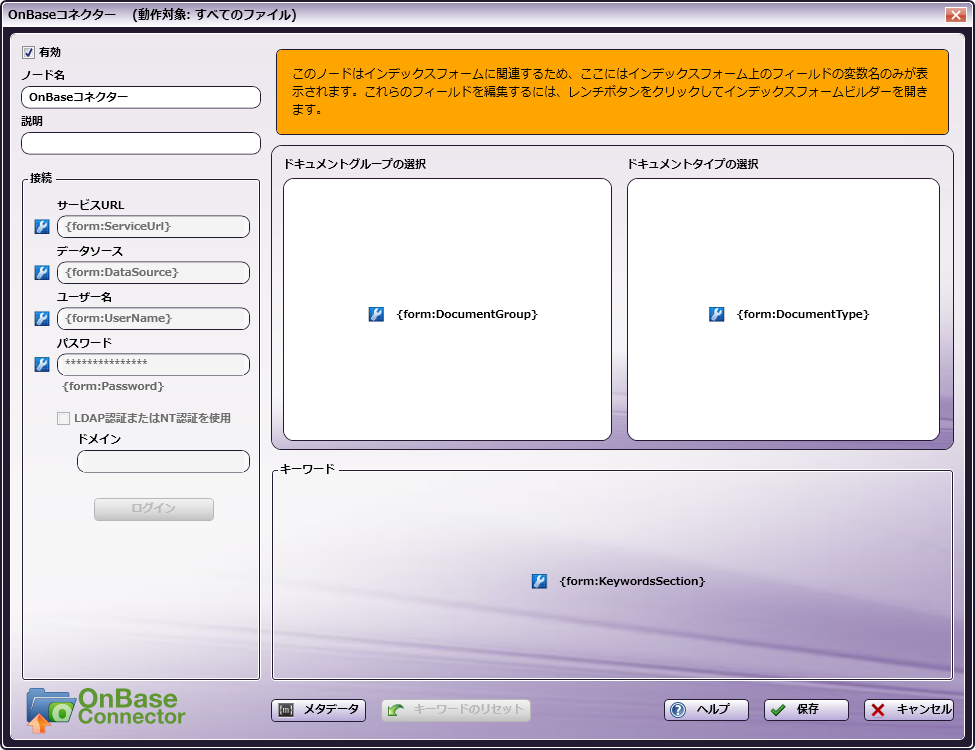Click the サービスURL text field
This screenshot has width=975, height=750.
(154, 226)
